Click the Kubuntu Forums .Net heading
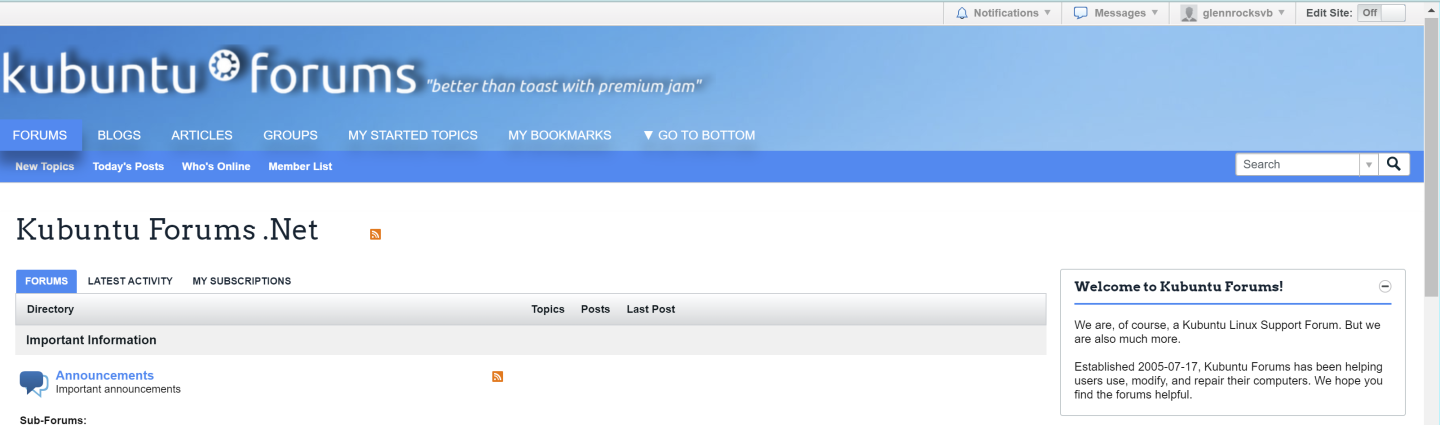Viewport: 1440px width, 425px height. 167,230
